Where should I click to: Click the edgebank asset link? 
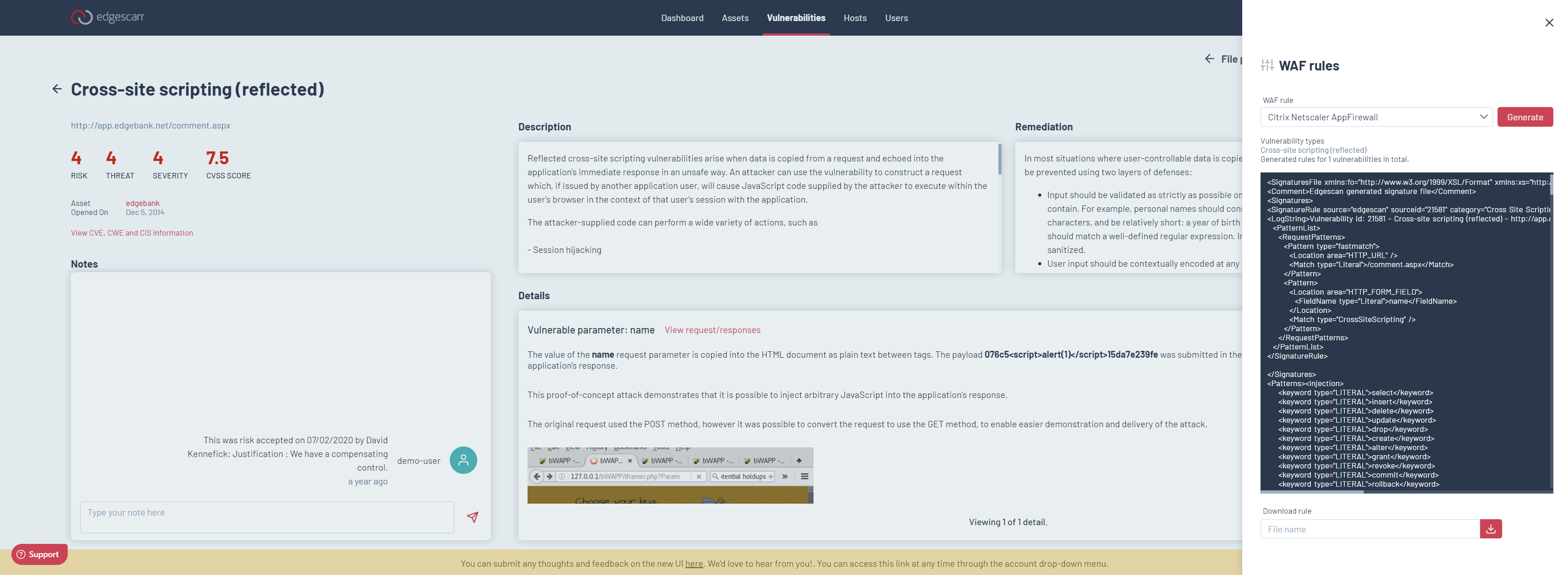(142, 203)
